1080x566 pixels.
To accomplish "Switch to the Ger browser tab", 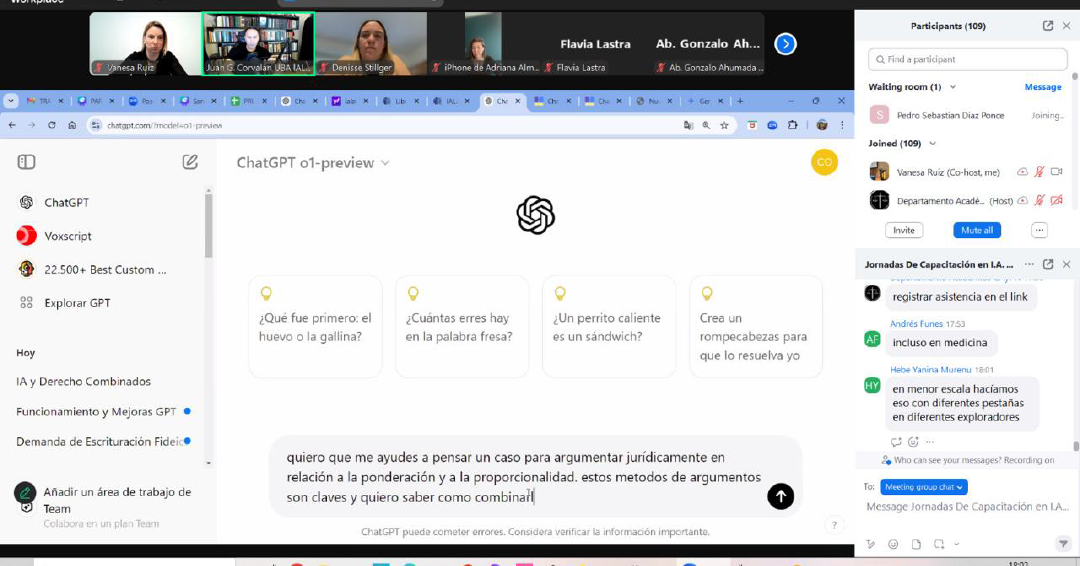I will tap(704, 101).
